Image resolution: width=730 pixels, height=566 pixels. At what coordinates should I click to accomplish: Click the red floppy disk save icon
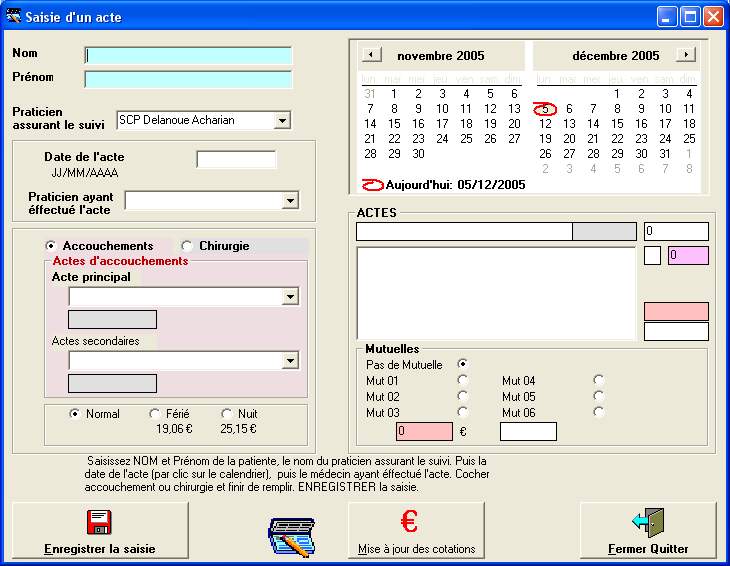point(99,522)
